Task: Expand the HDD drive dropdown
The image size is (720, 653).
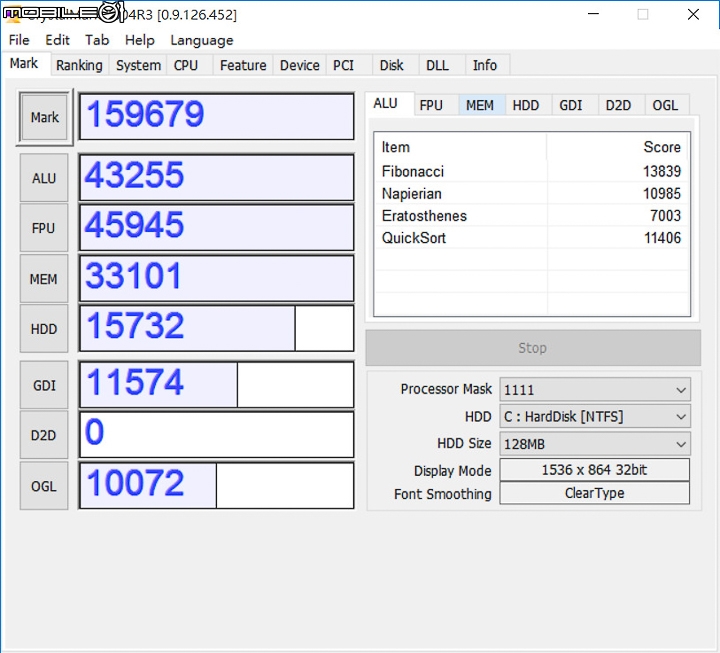Action: 595,417
